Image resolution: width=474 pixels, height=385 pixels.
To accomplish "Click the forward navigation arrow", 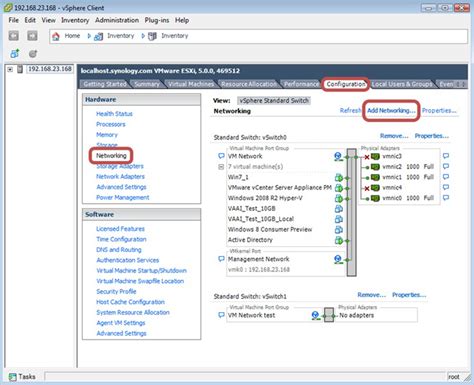I will [x=32, y=36].
